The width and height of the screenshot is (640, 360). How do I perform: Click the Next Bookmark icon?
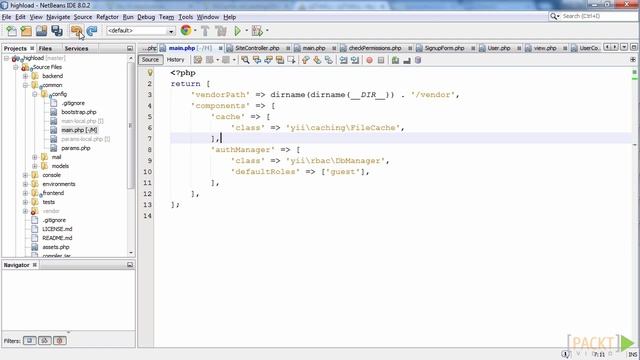pos(317,60)
